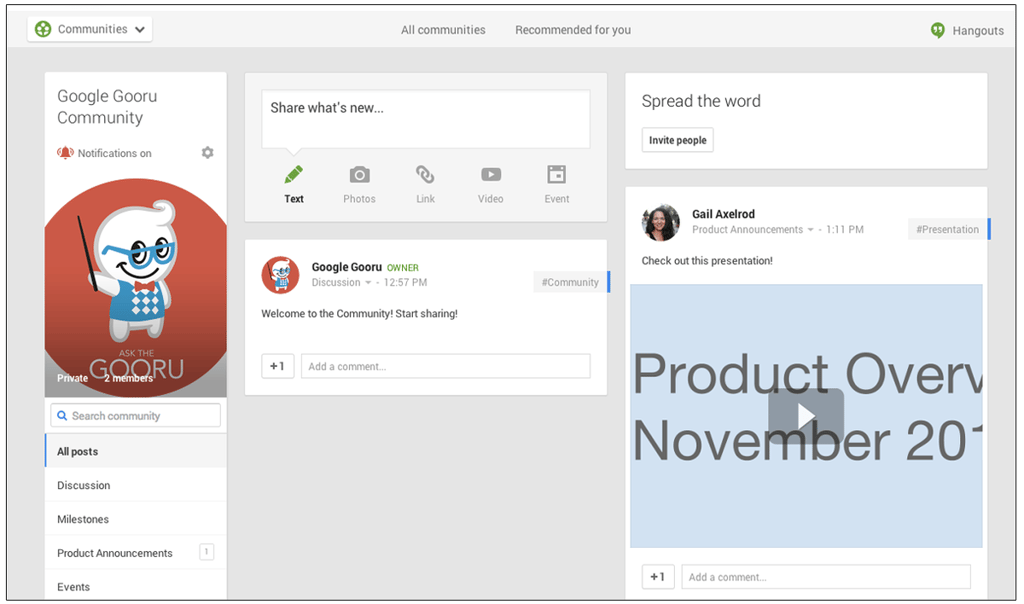This screenshot has width=1024, height=604.
Task: Attach a link using the chain icon
Action: pyautogui.click(x=425, y=175)
